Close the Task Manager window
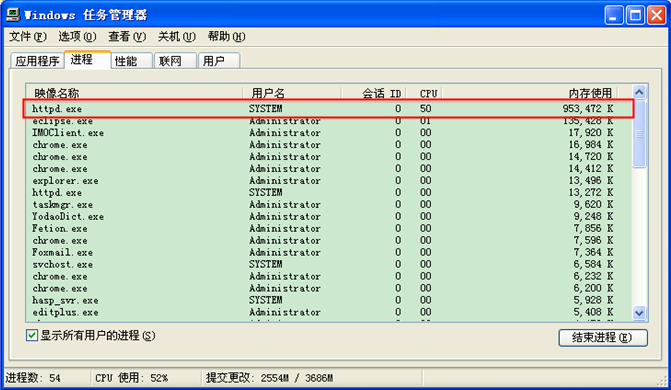 click(x=656, y=15)
